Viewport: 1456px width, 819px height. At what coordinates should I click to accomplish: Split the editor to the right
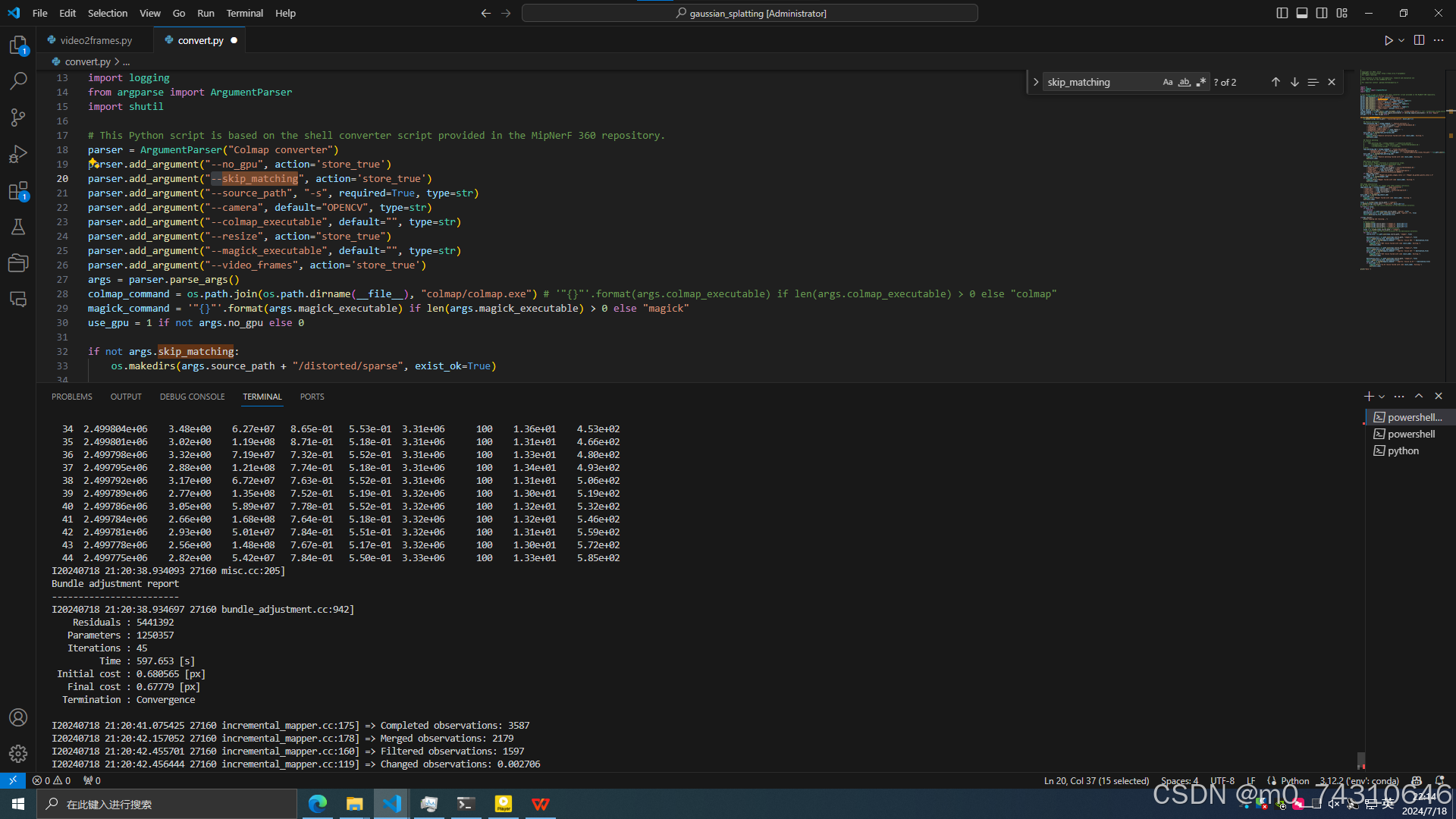tap(1419, 40)
